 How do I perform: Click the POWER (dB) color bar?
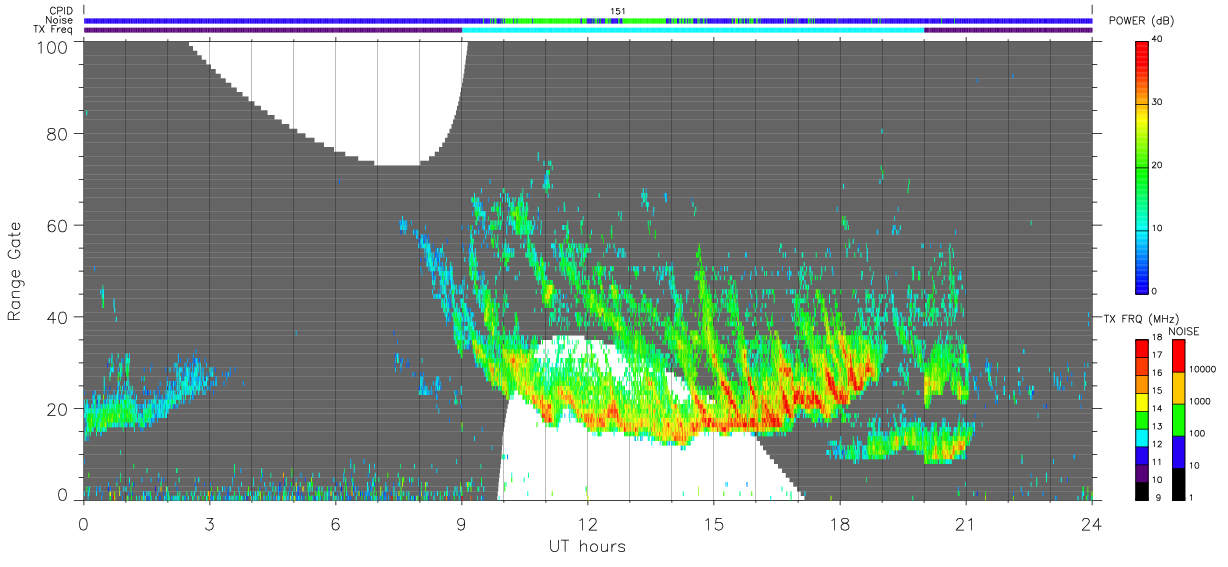1142,166
